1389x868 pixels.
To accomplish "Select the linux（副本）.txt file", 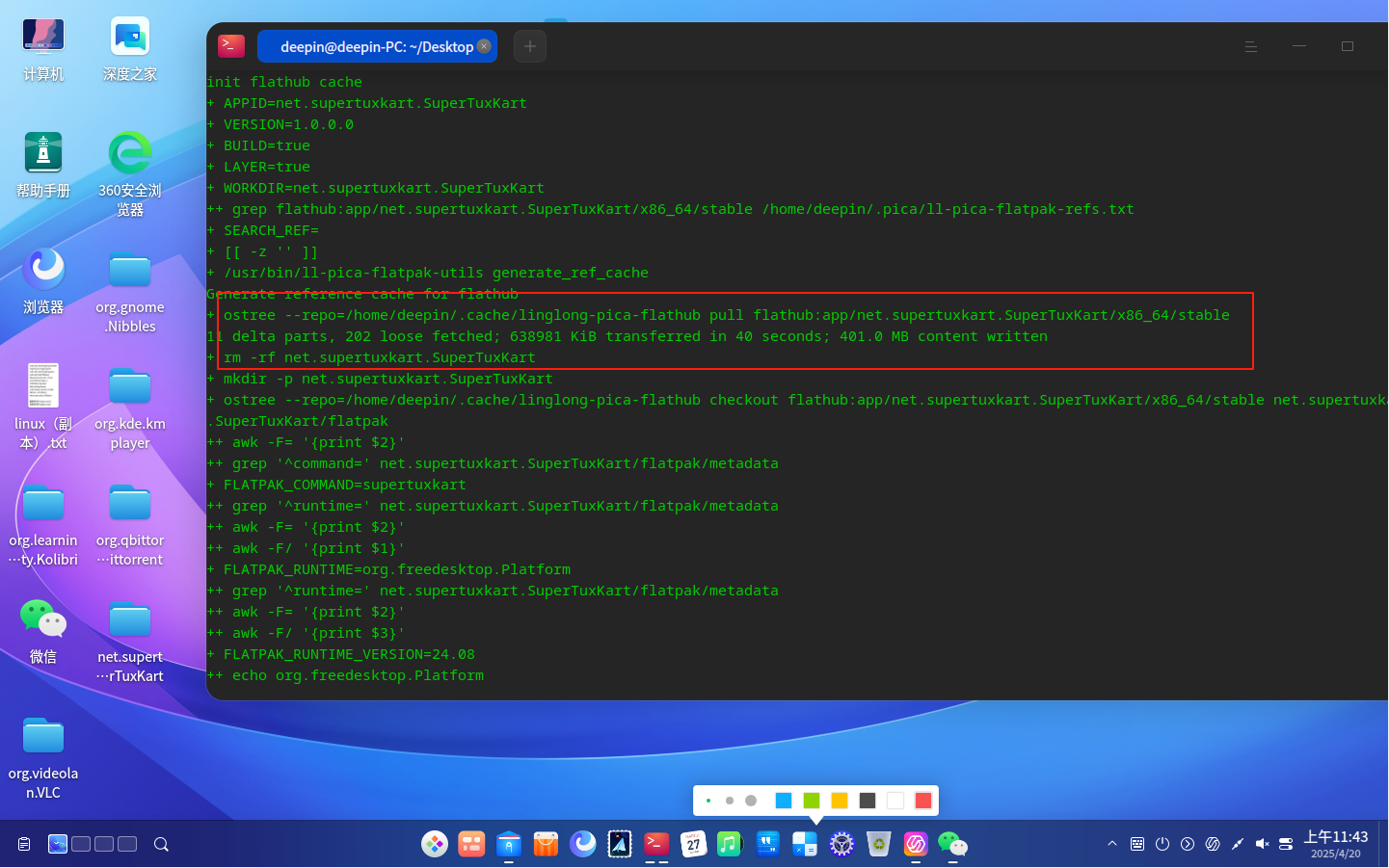I will point(43,408).
